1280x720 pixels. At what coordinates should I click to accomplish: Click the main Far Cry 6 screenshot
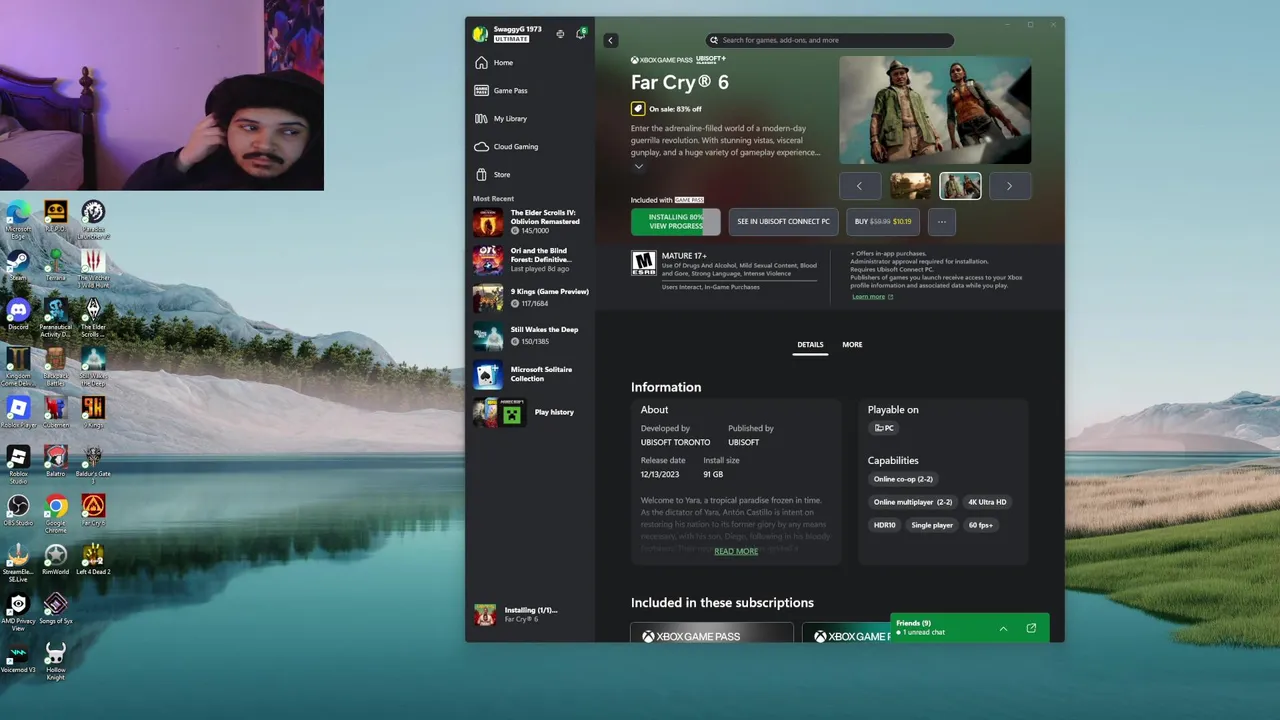pos(935,109)
